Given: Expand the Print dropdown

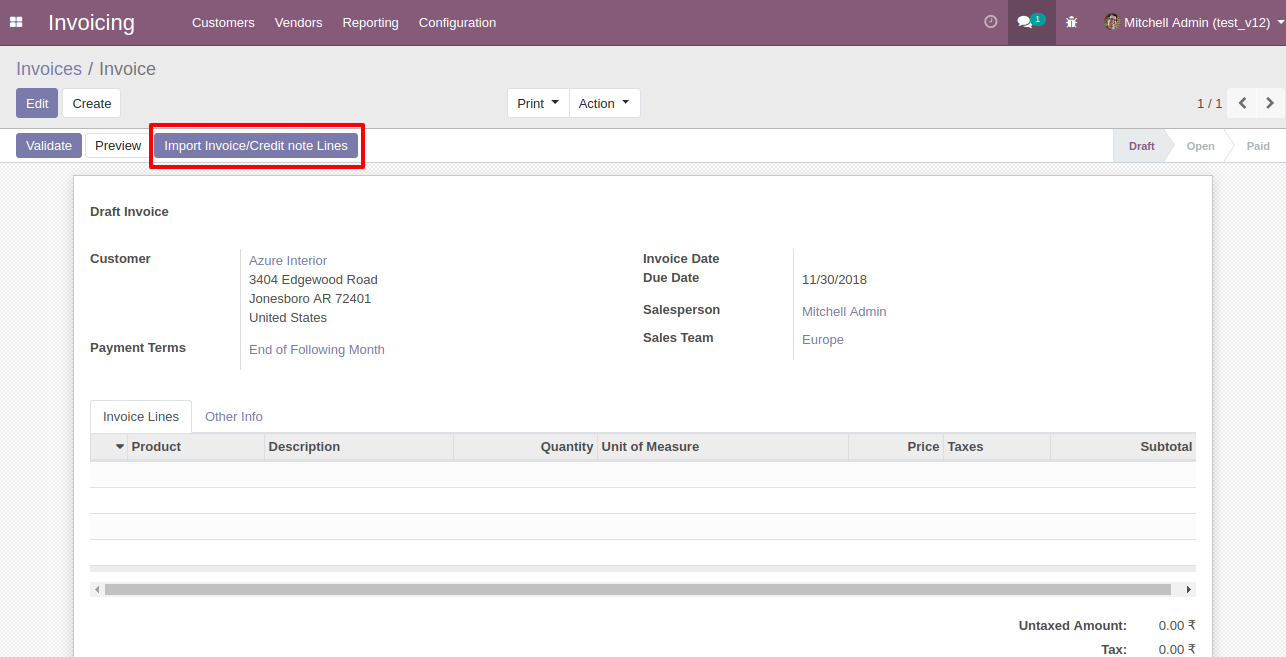Looking at the screenshot, I should click(537, 103).
